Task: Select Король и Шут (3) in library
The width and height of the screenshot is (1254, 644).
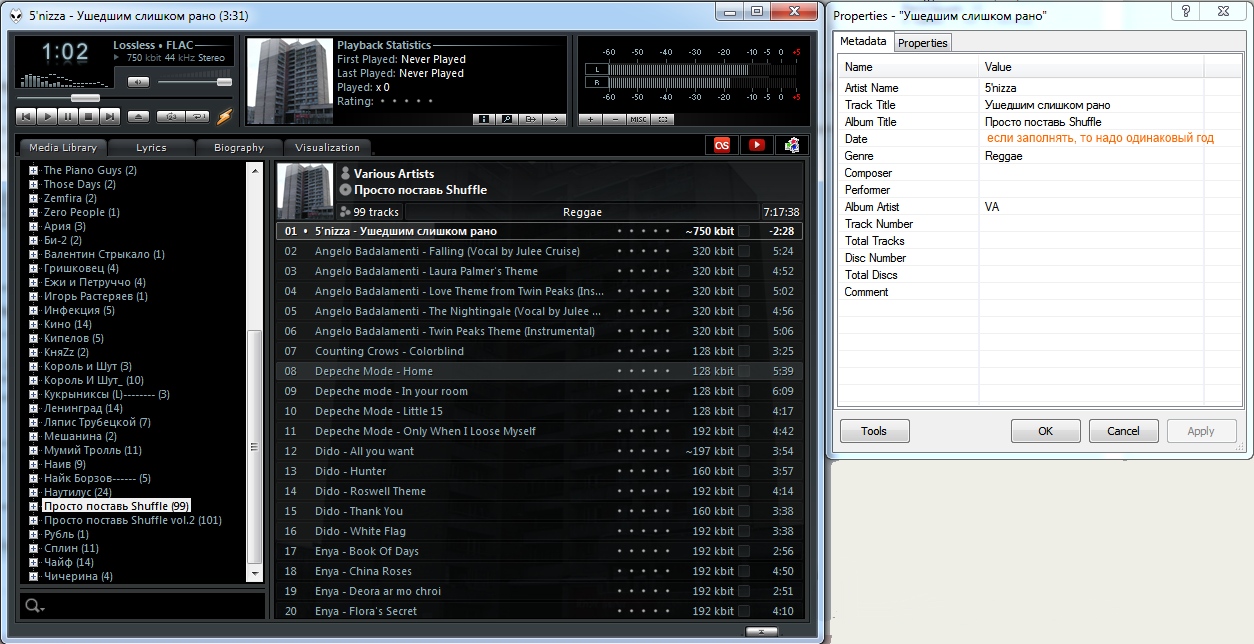Action: [88, 366]
